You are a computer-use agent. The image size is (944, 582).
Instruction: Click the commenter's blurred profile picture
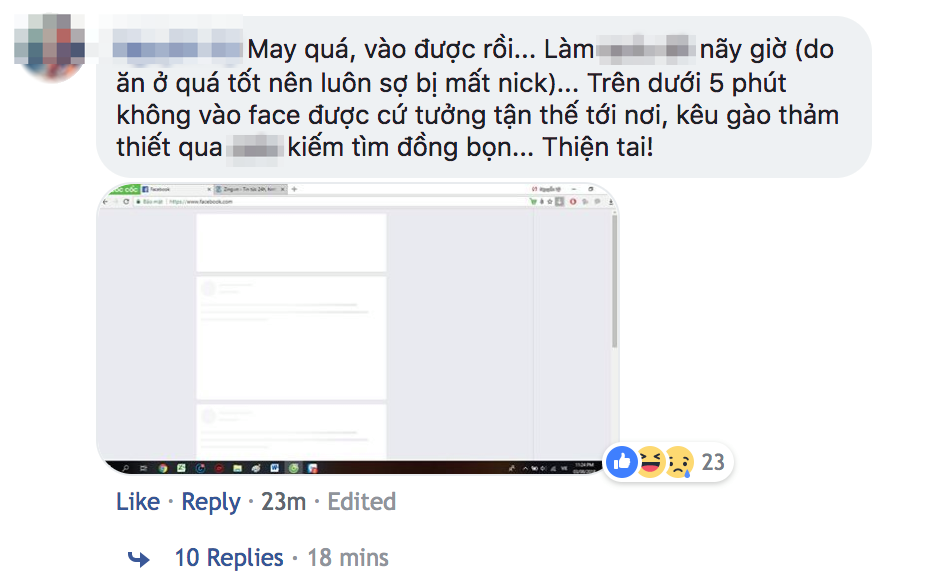pos(49,48)
